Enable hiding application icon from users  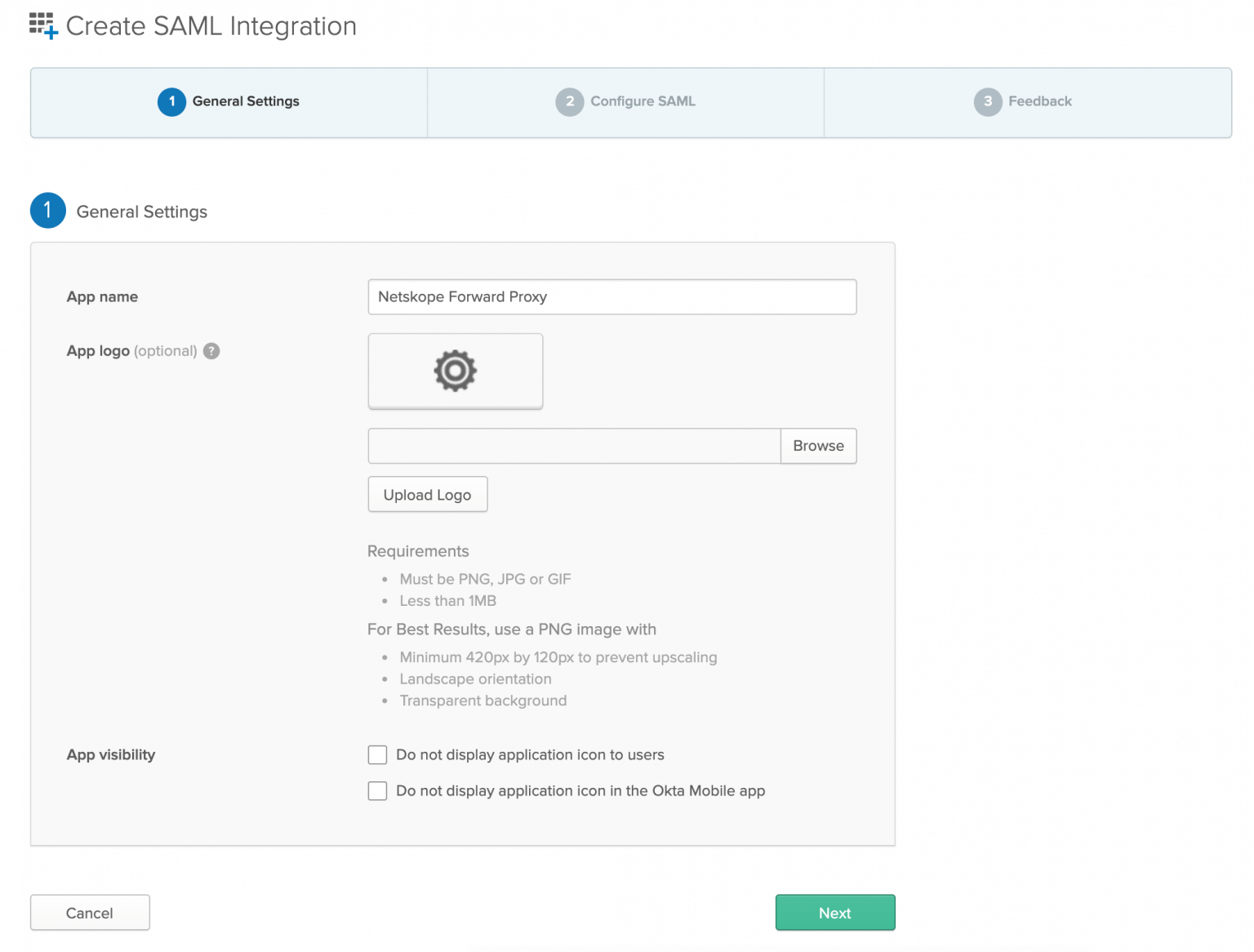(x=377, y=754)
